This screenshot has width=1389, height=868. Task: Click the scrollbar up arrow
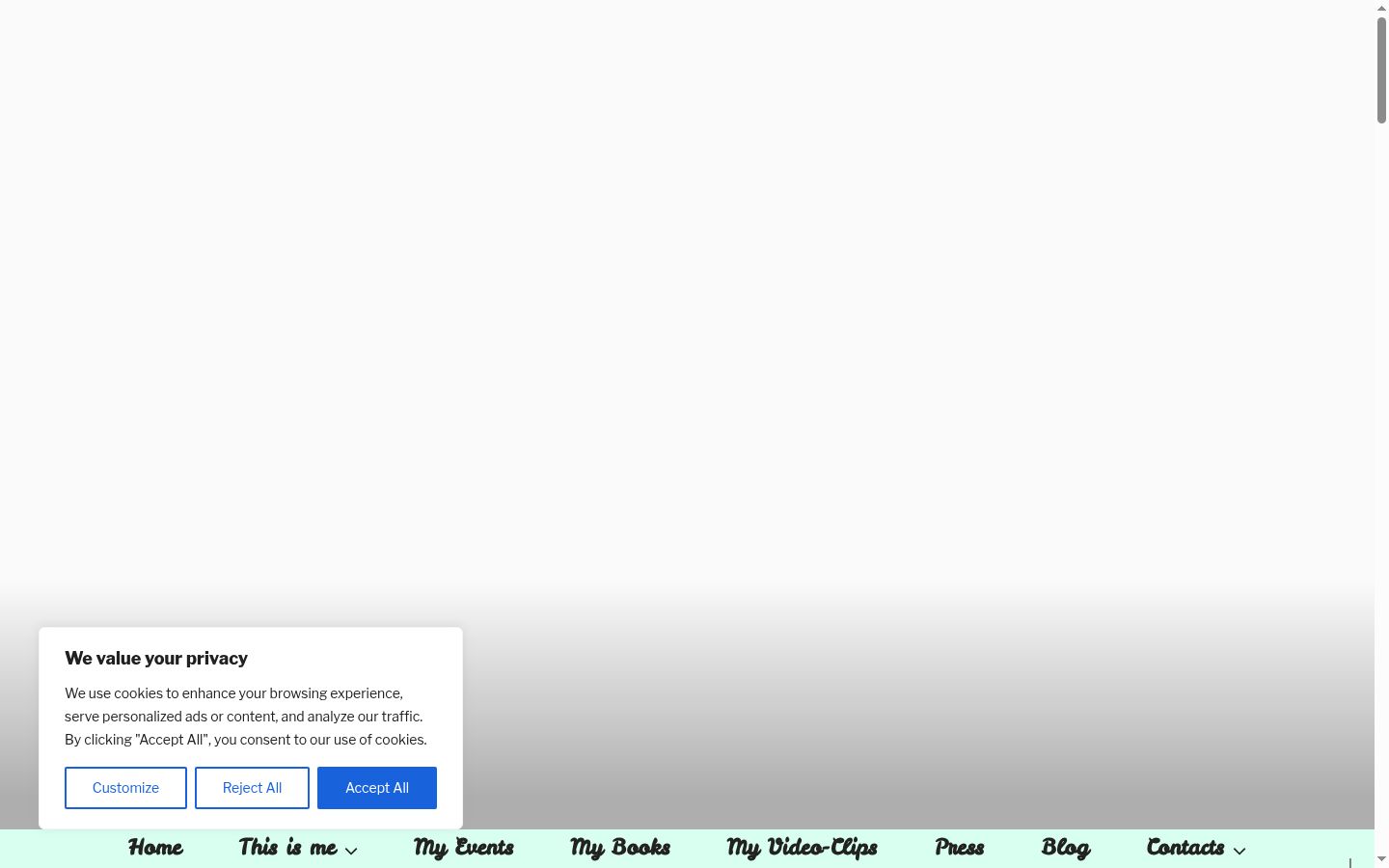[x=1381, y=8]
